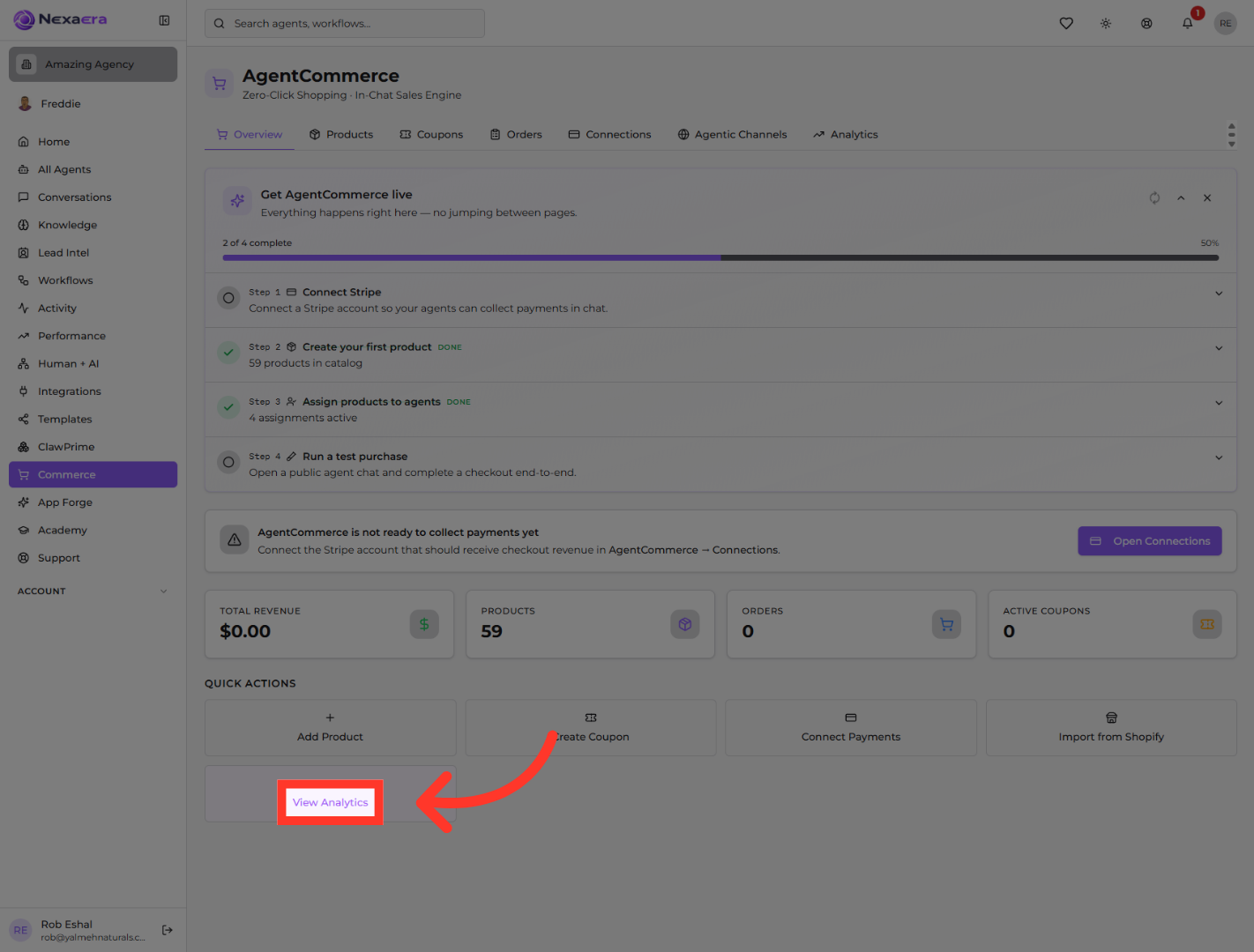Open the help lifebuoy icon in header
The image size is (1254, 952).
pyautogui.click(x=1146, y=24)
